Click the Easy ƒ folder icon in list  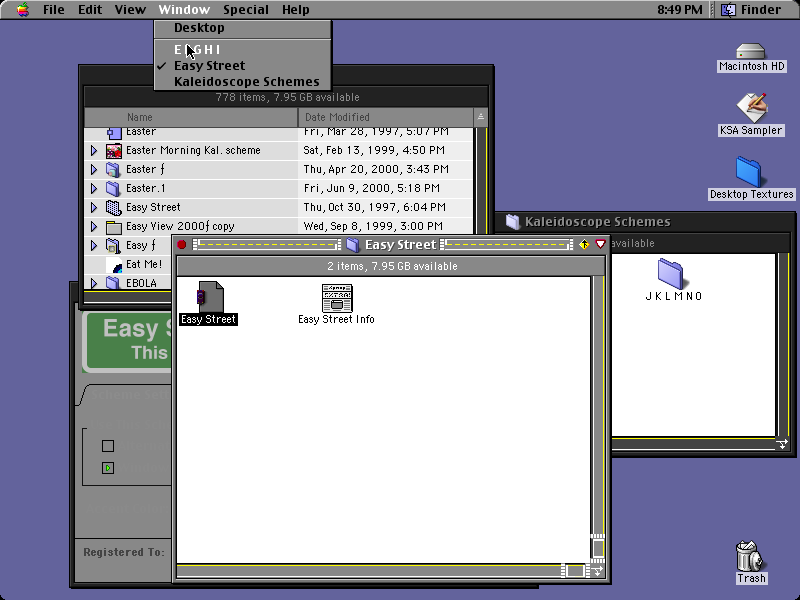[113, 245]
